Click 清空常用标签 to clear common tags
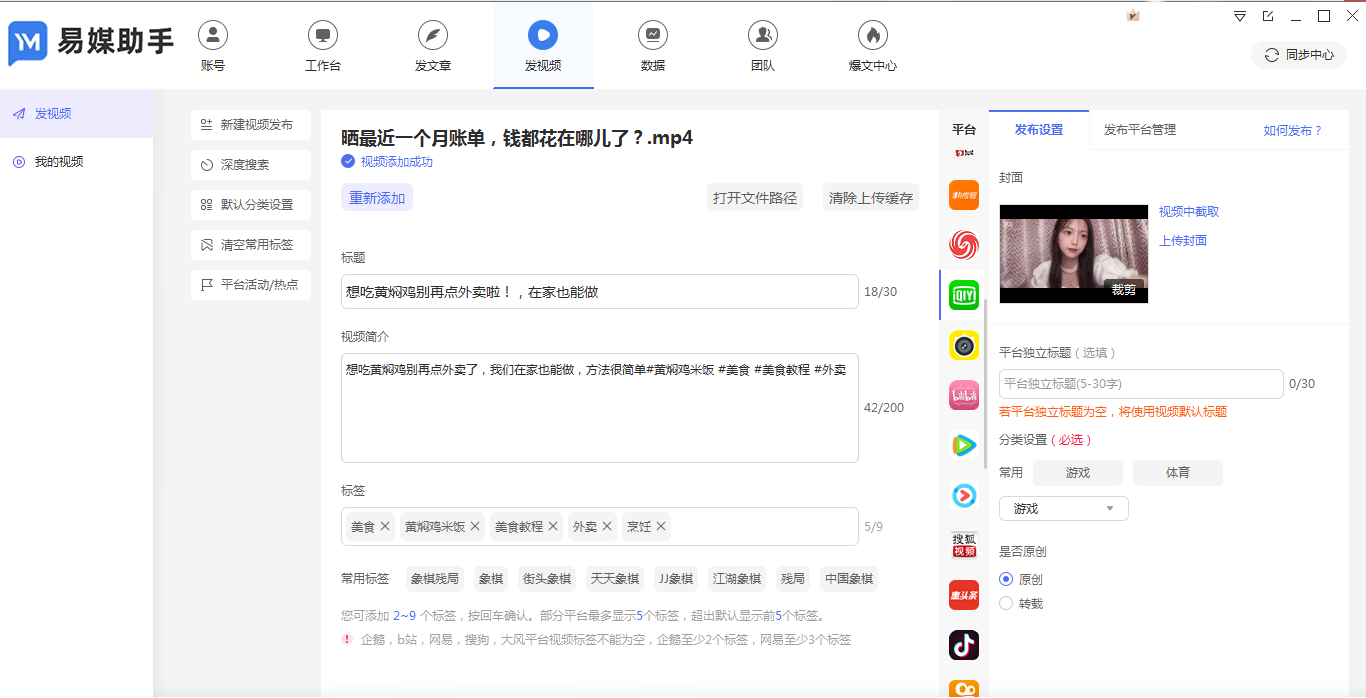 click(251, 245)
